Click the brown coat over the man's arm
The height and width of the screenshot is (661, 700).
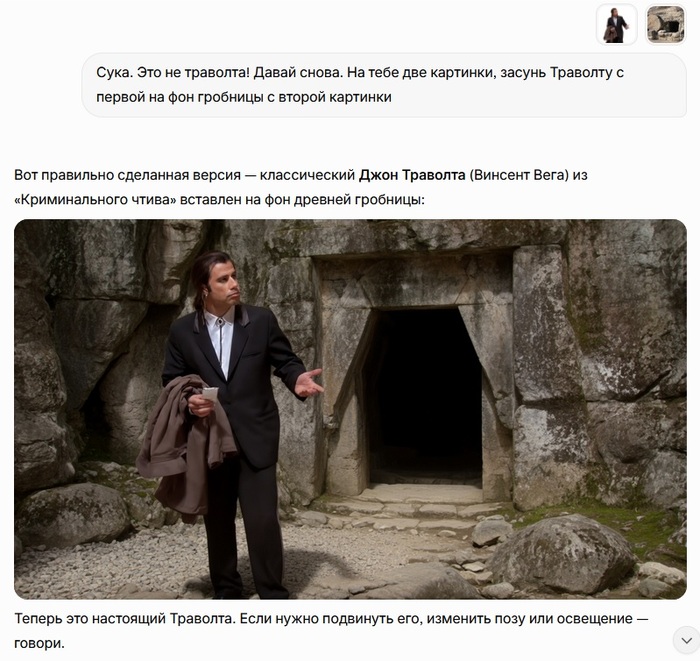185,444
